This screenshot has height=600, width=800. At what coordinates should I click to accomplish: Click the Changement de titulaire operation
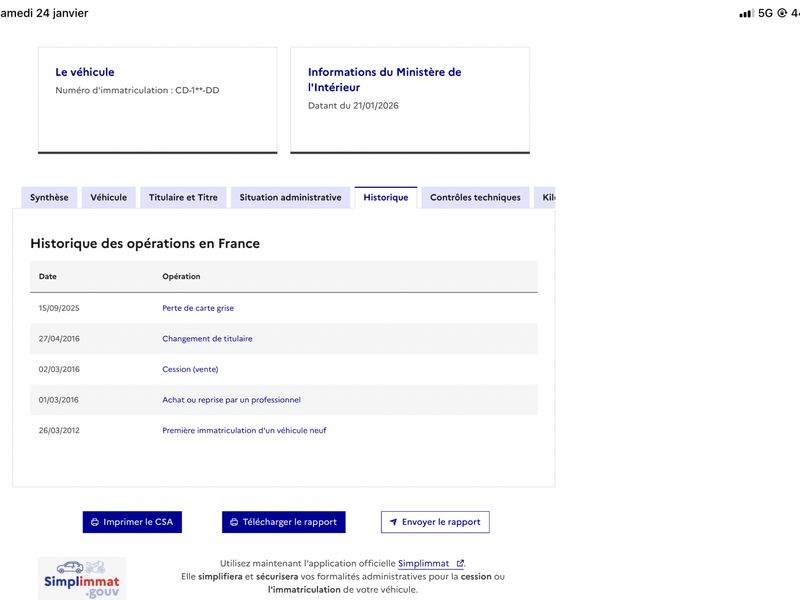point(207,339)
